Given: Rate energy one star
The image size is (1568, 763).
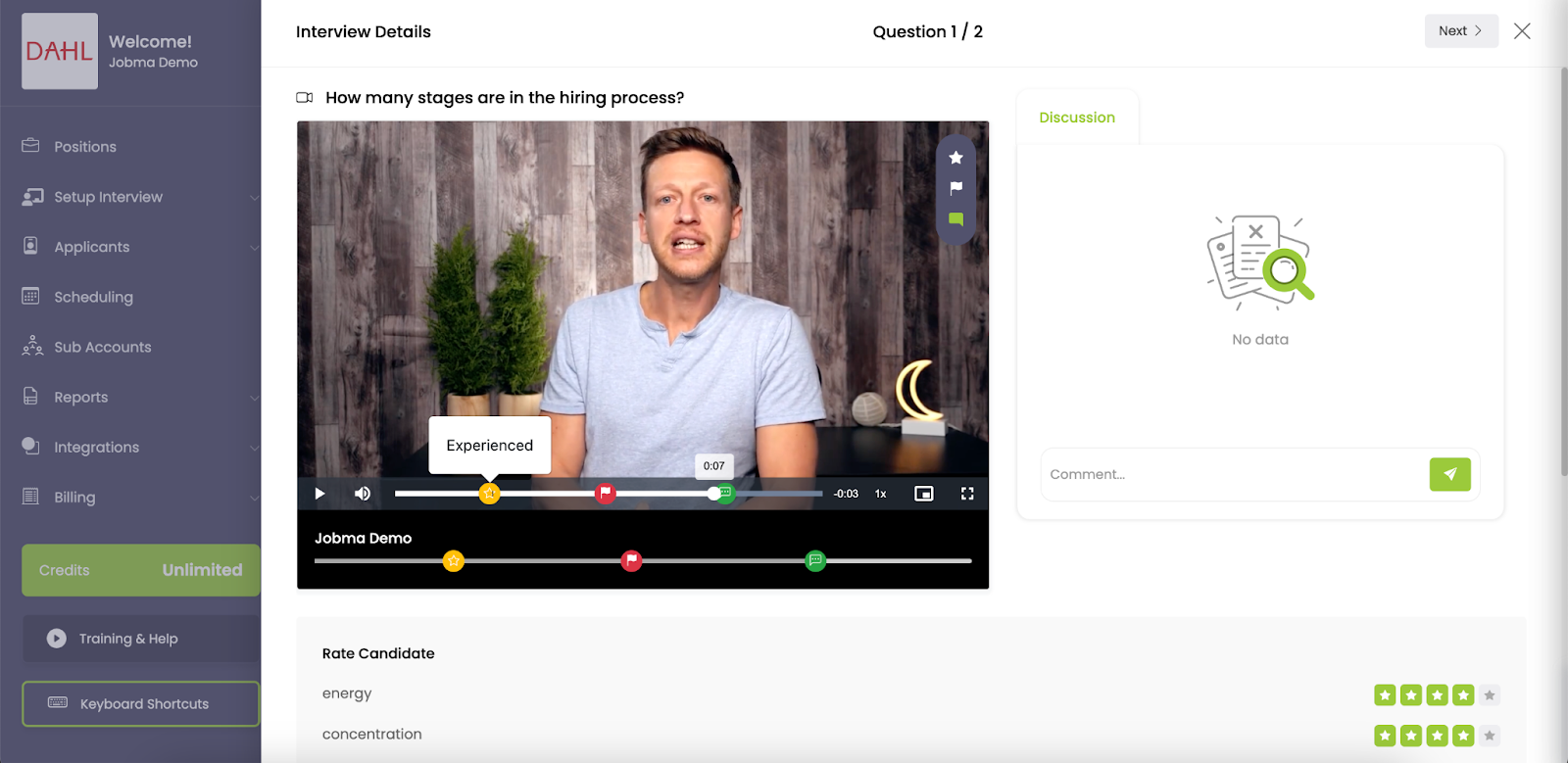Looking at the screenshot, I should 1385,695.
